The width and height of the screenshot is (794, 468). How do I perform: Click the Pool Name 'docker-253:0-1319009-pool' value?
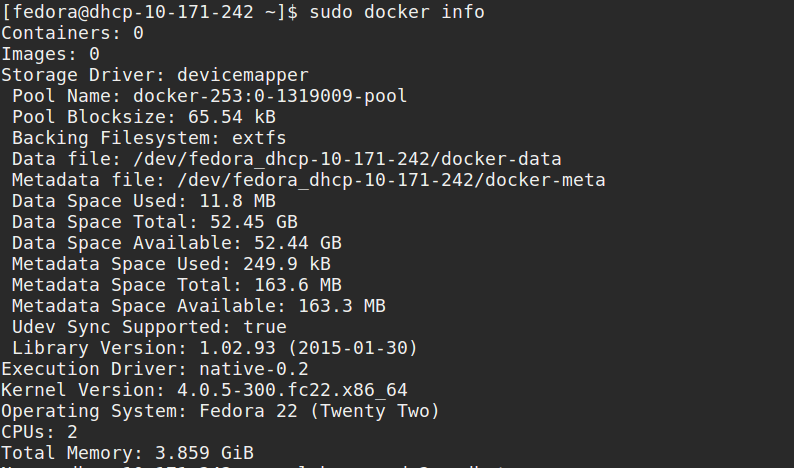click(270, 96)
